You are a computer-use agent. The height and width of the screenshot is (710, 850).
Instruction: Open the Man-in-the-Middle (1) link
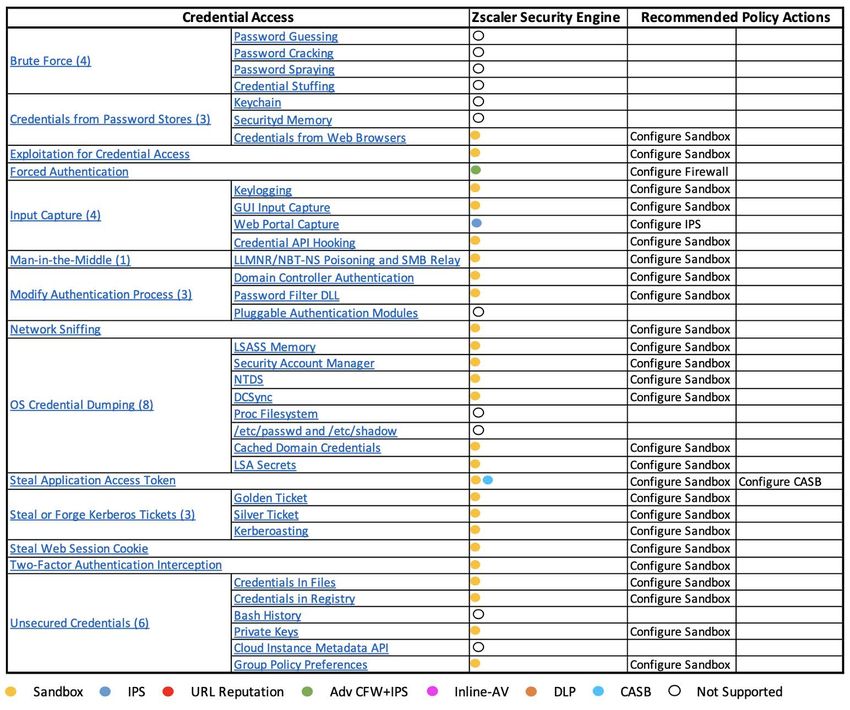click(70, 260)
